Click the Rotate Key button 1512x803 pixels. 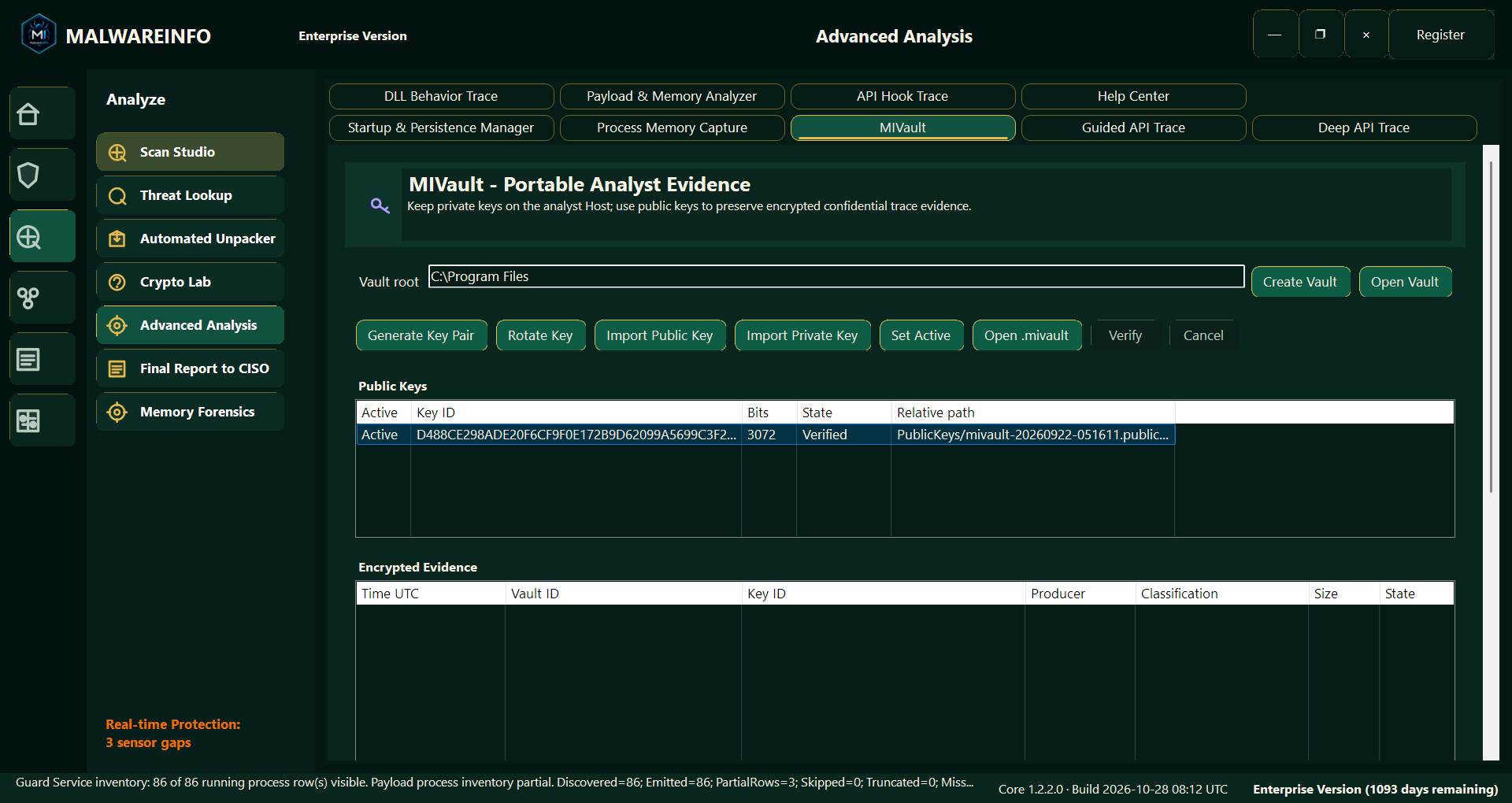tap(540, 335)
